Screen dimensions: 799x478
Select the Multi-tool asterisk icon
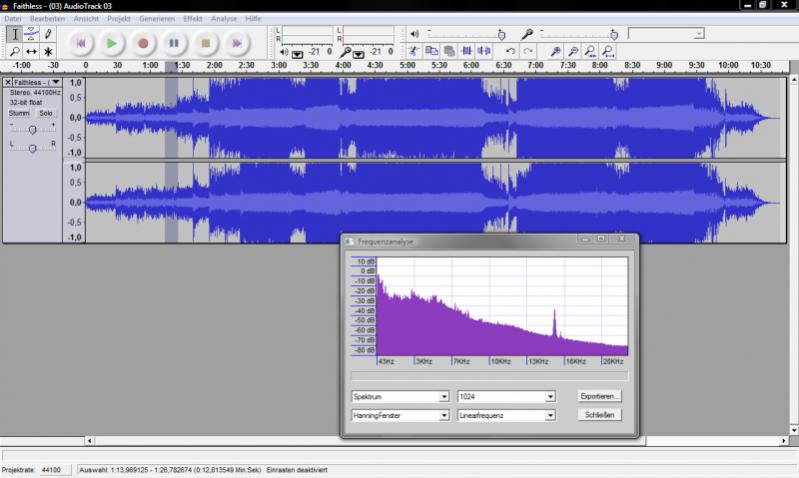pyautogui.click(x=48, y=51)
